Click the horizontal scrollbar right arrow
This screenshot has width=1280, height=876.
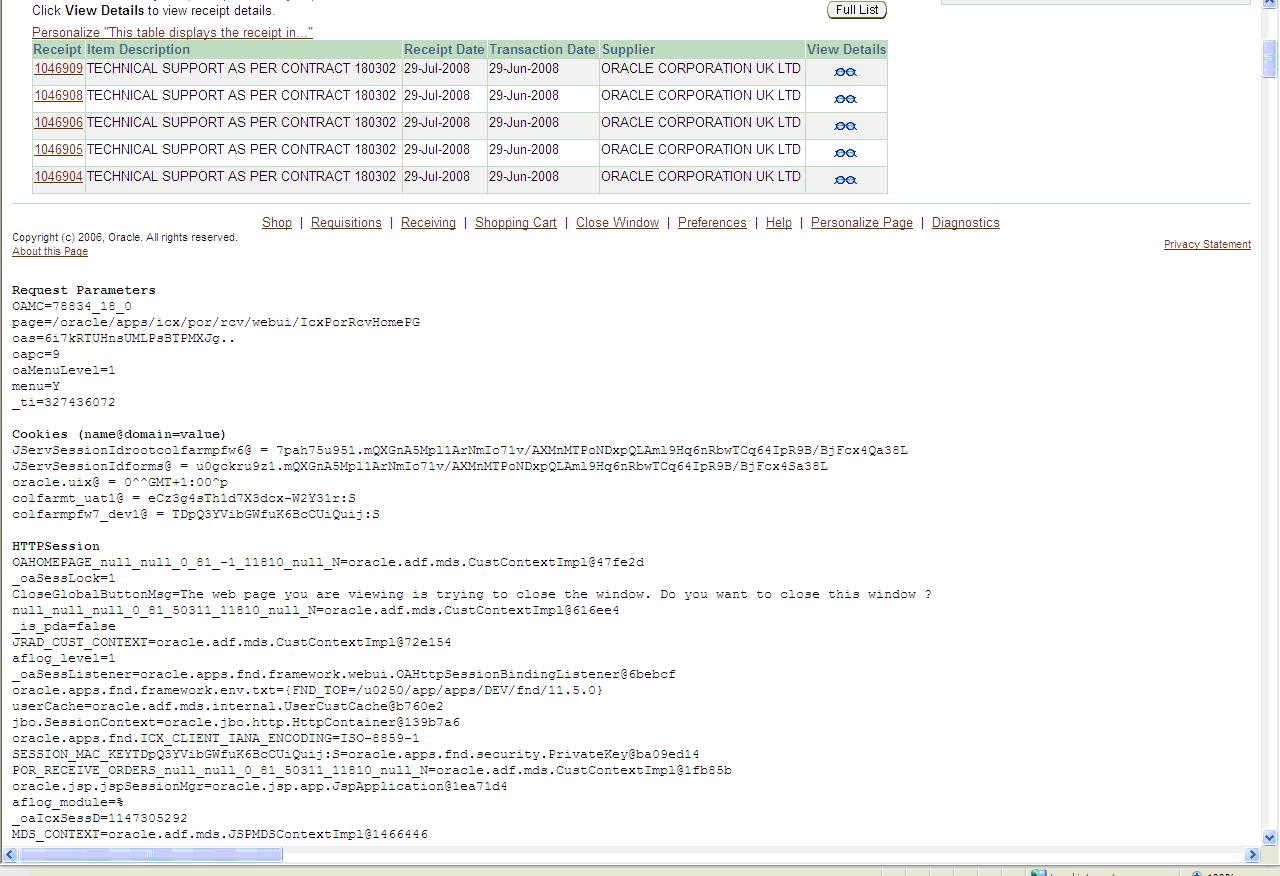(x=1252, y=855)
